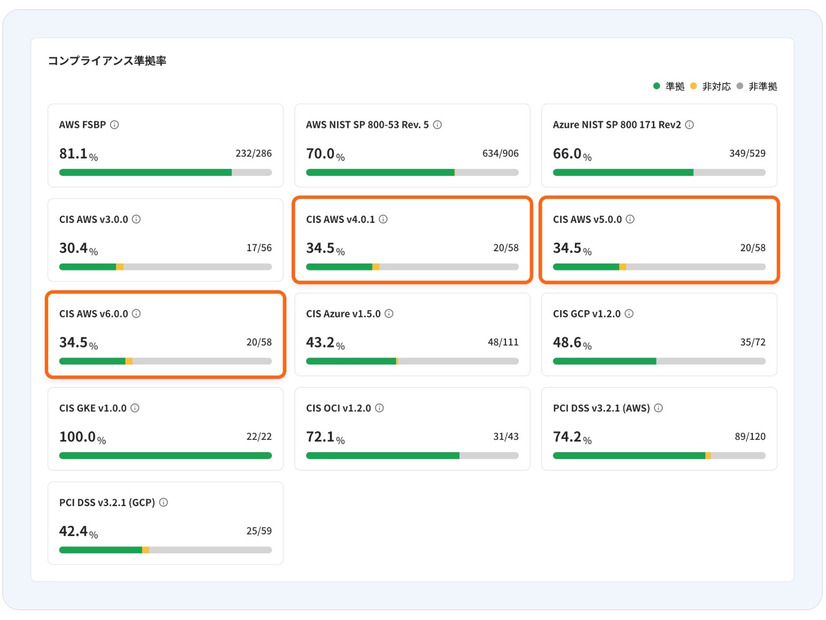The height and width of the screenshot is (620, 826).
Task: Open the CIS AWS v5.0.0 info icon
Action: tap(630, 219)
